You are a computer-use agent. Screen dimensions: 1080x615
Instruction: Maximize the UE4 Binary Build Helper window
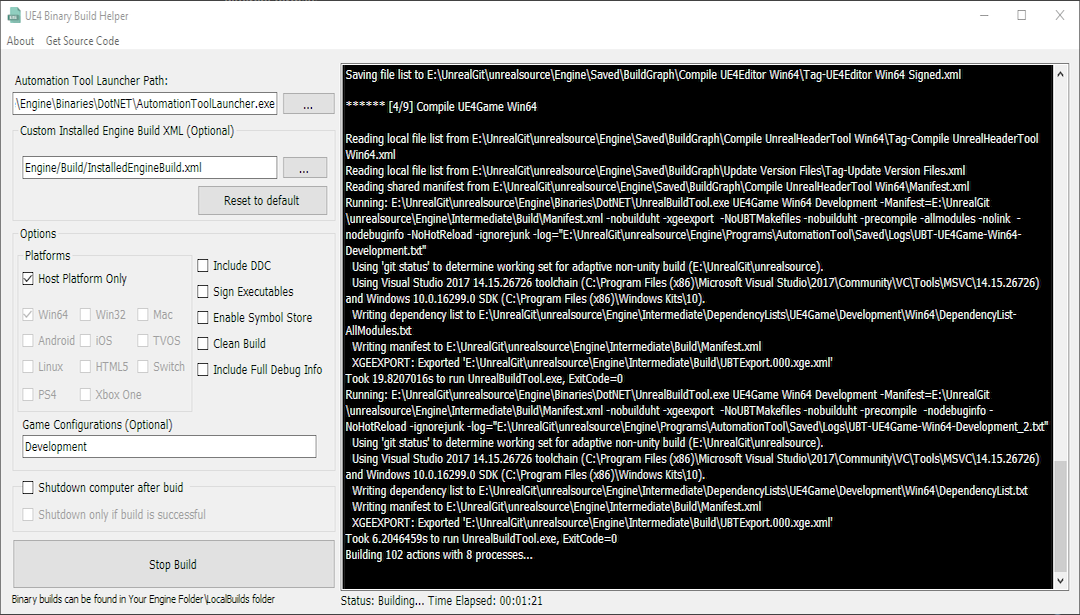(1022, 16)
